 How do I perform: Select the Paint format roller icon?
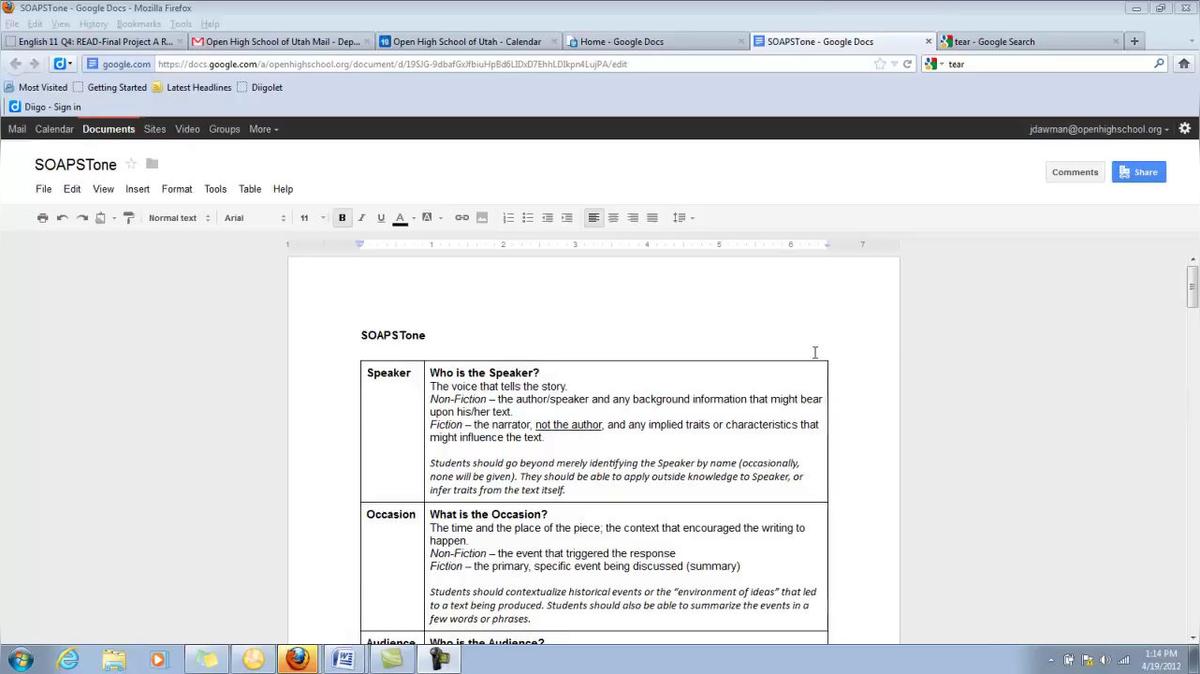tap(128, 218)
